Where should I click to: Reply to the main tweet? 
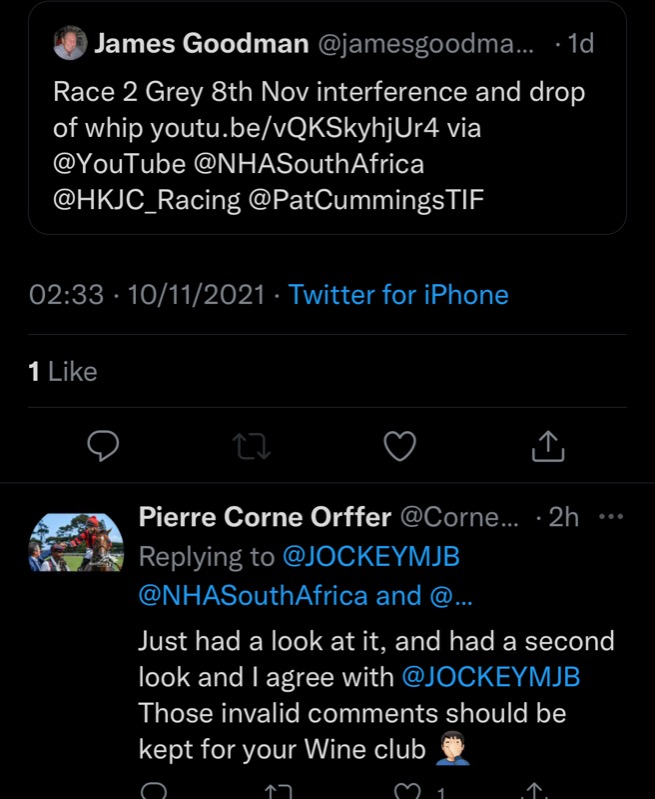tap(104, 446)
